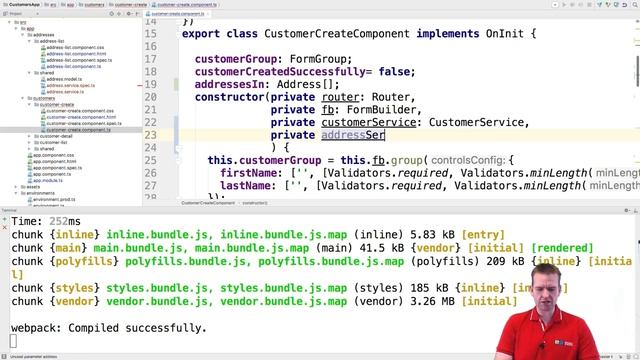
Task: Click vendor.bundle.js text in terminal output
Action: (157, 301)
